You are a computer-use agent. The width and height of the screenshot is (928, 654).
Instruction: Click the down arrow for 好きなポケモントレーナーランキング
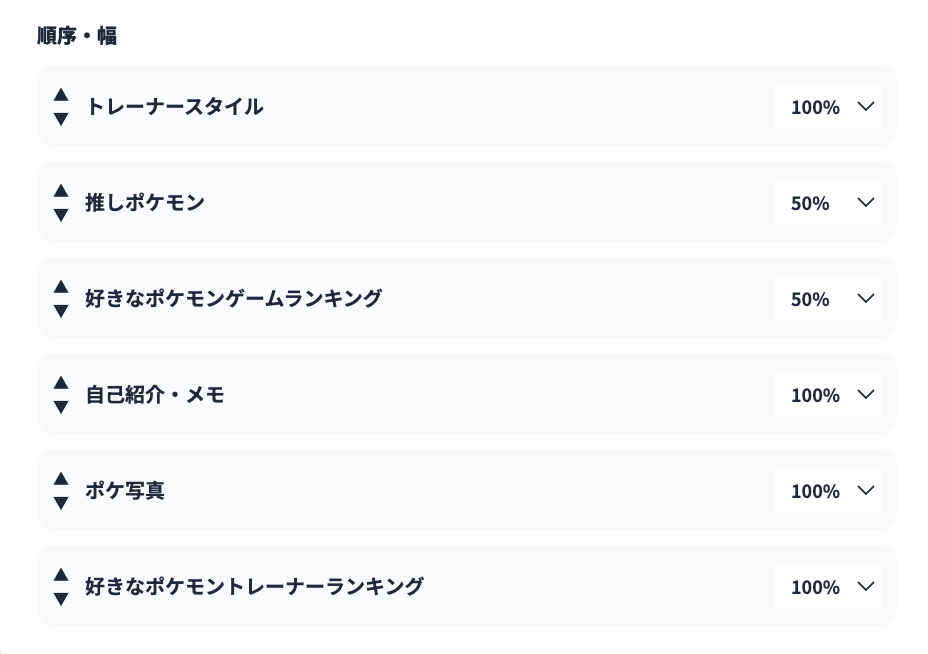coord(61,599)
